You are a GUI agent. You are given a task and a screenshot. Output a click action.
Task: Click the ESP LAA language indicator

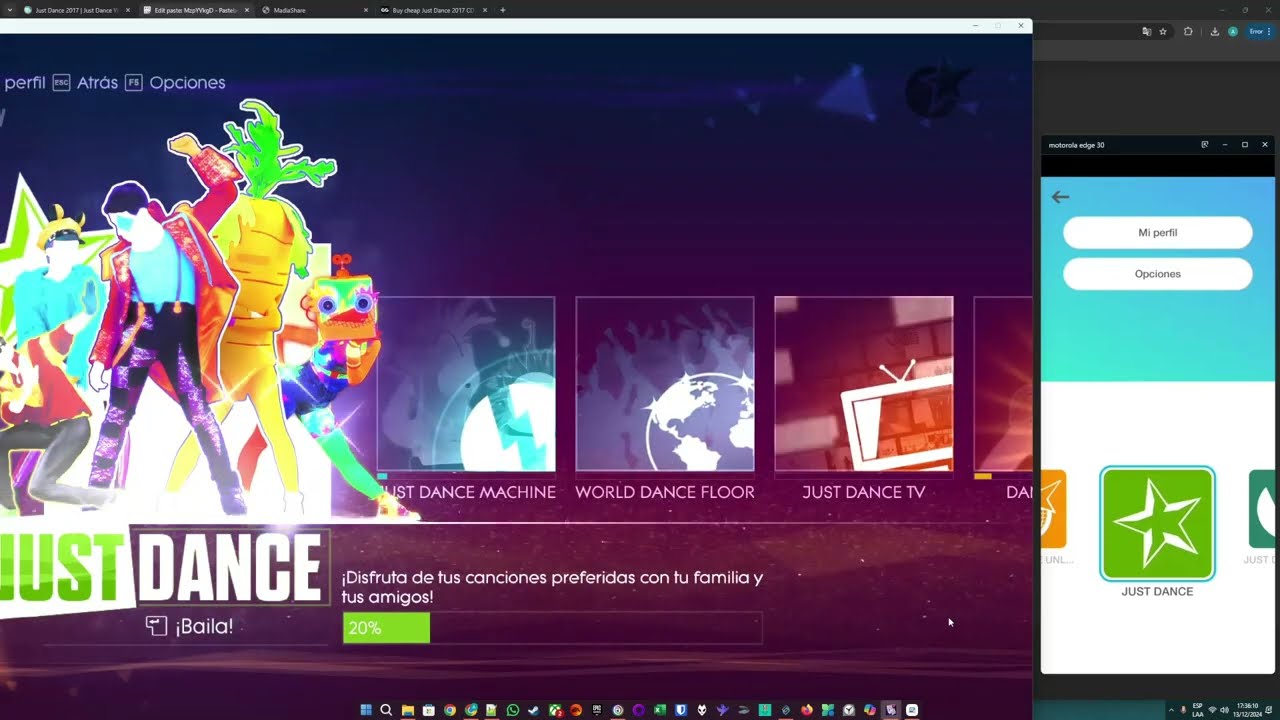click(x=1198, y=710)
